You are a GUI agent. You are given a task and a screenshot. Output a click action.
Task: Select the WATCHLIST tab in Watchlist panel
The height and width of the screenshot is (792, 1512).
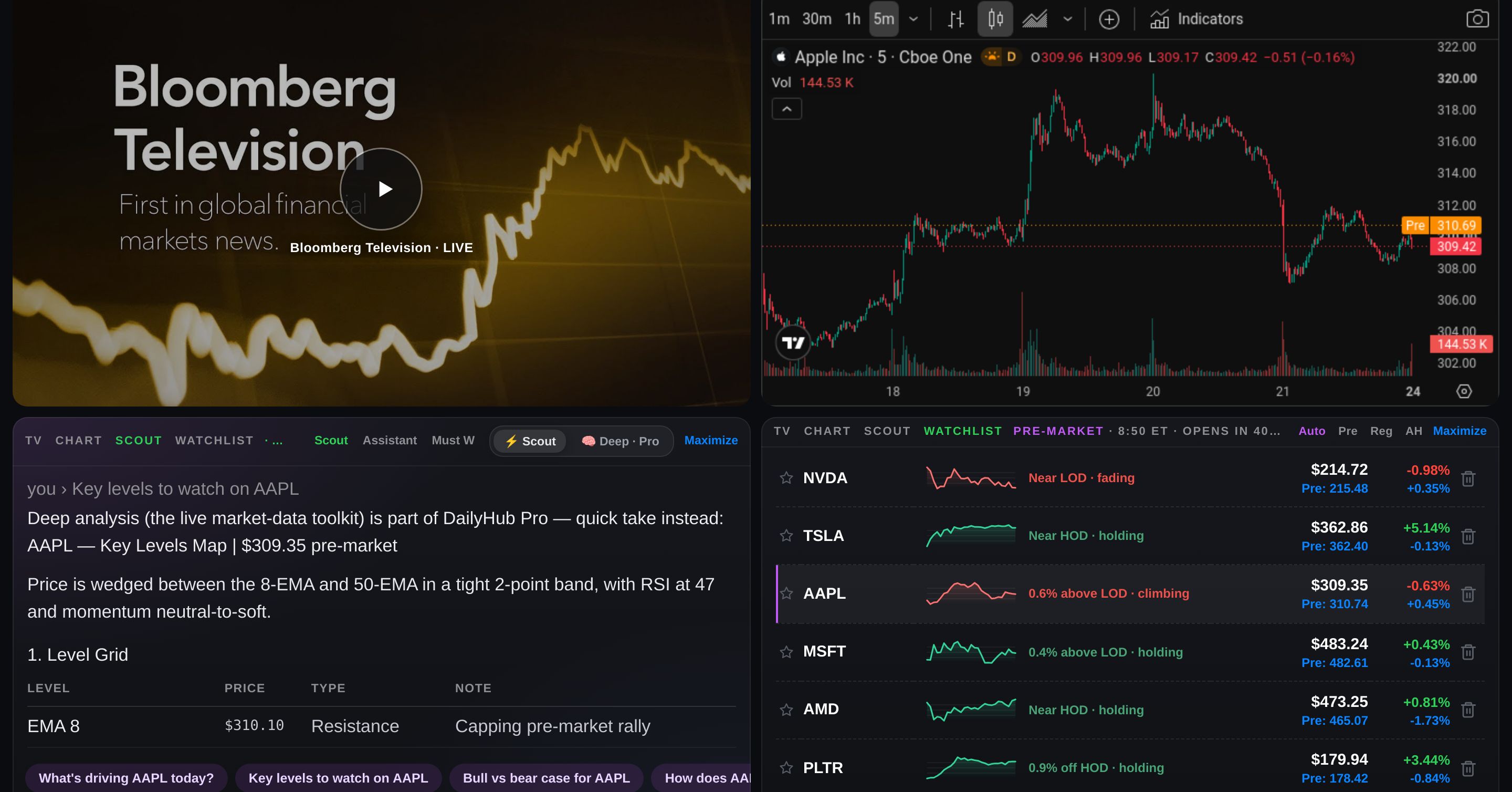pos(963,431)
